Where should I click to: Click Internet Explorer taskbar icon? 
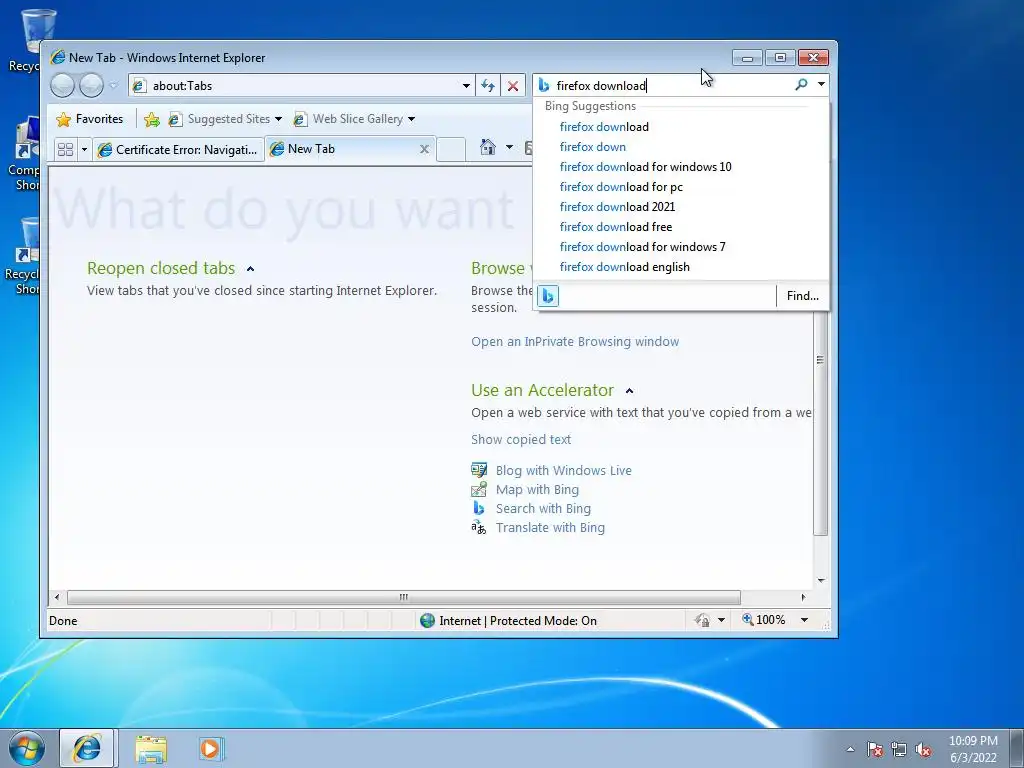pos(88,748)
